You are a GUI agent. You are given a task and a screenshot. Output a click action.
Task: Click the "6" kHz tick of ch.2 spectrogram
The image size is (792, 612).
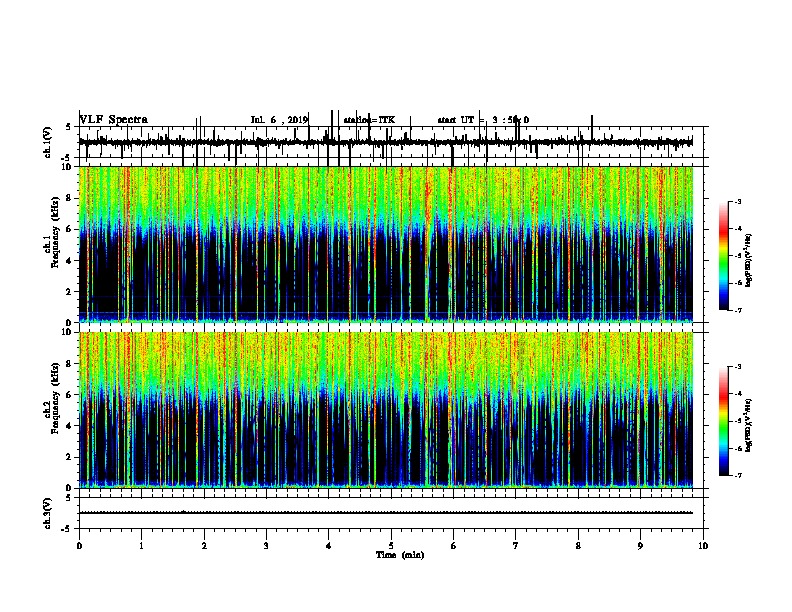70,395
